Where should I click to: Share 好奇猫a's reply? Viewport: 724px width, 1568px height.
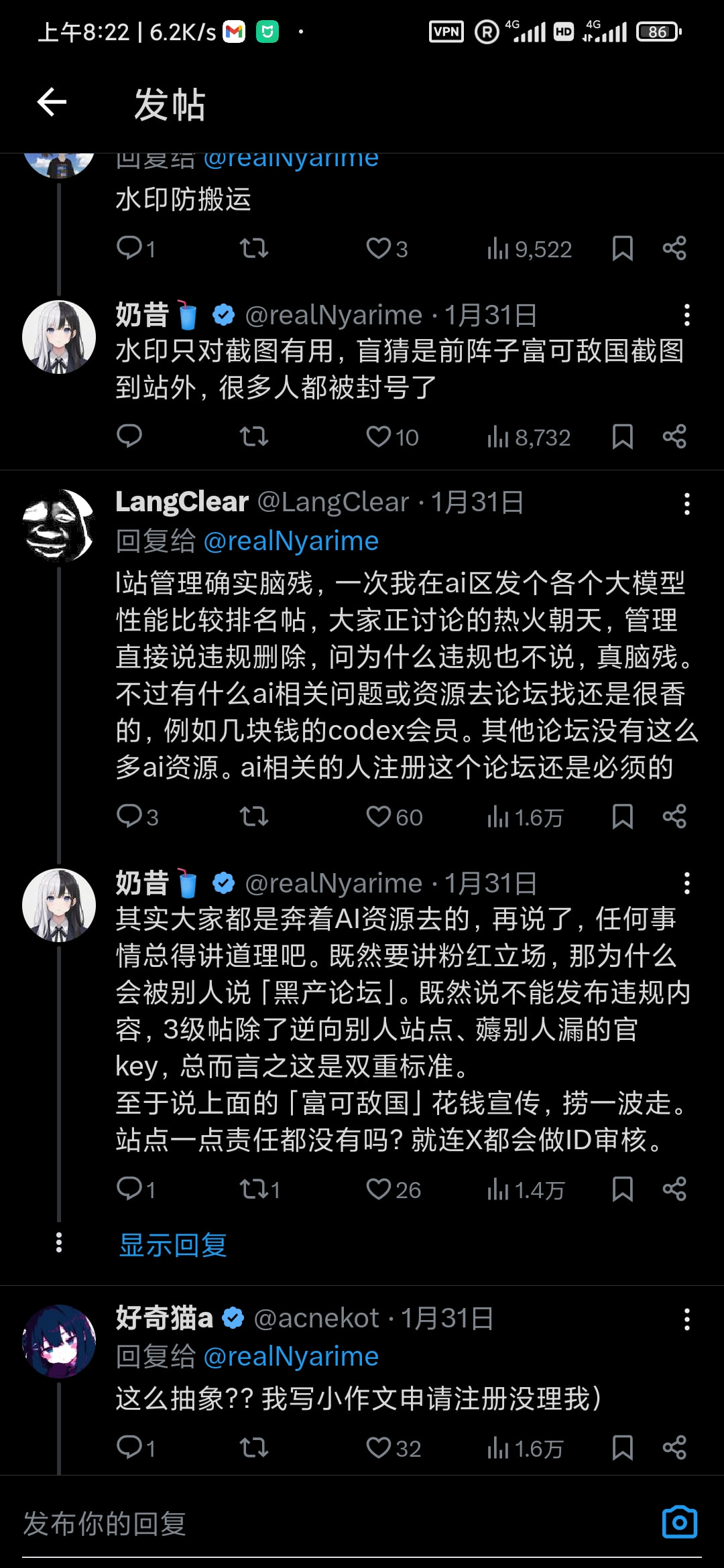(674, 1447)
